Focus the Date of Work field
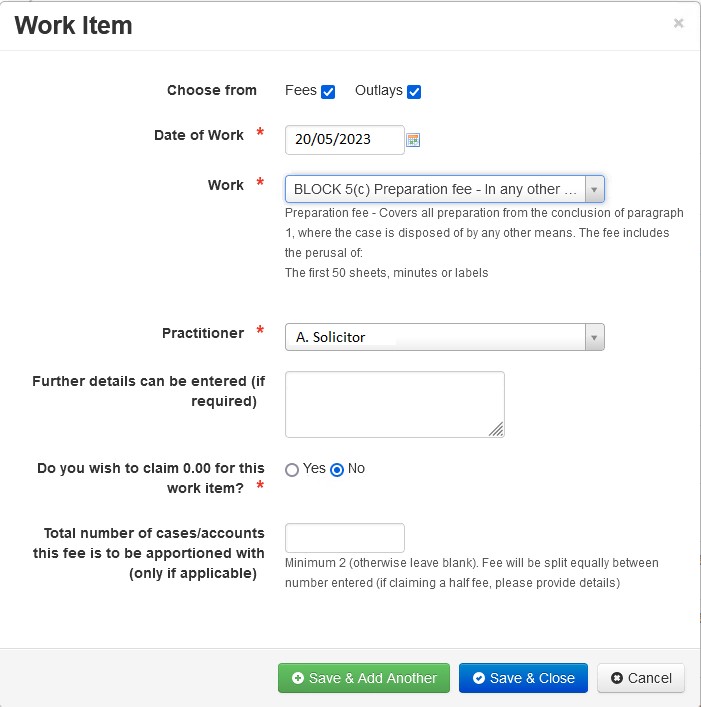Image resolution: width=701 pixels, height=707 pixels. click(345, 140)
